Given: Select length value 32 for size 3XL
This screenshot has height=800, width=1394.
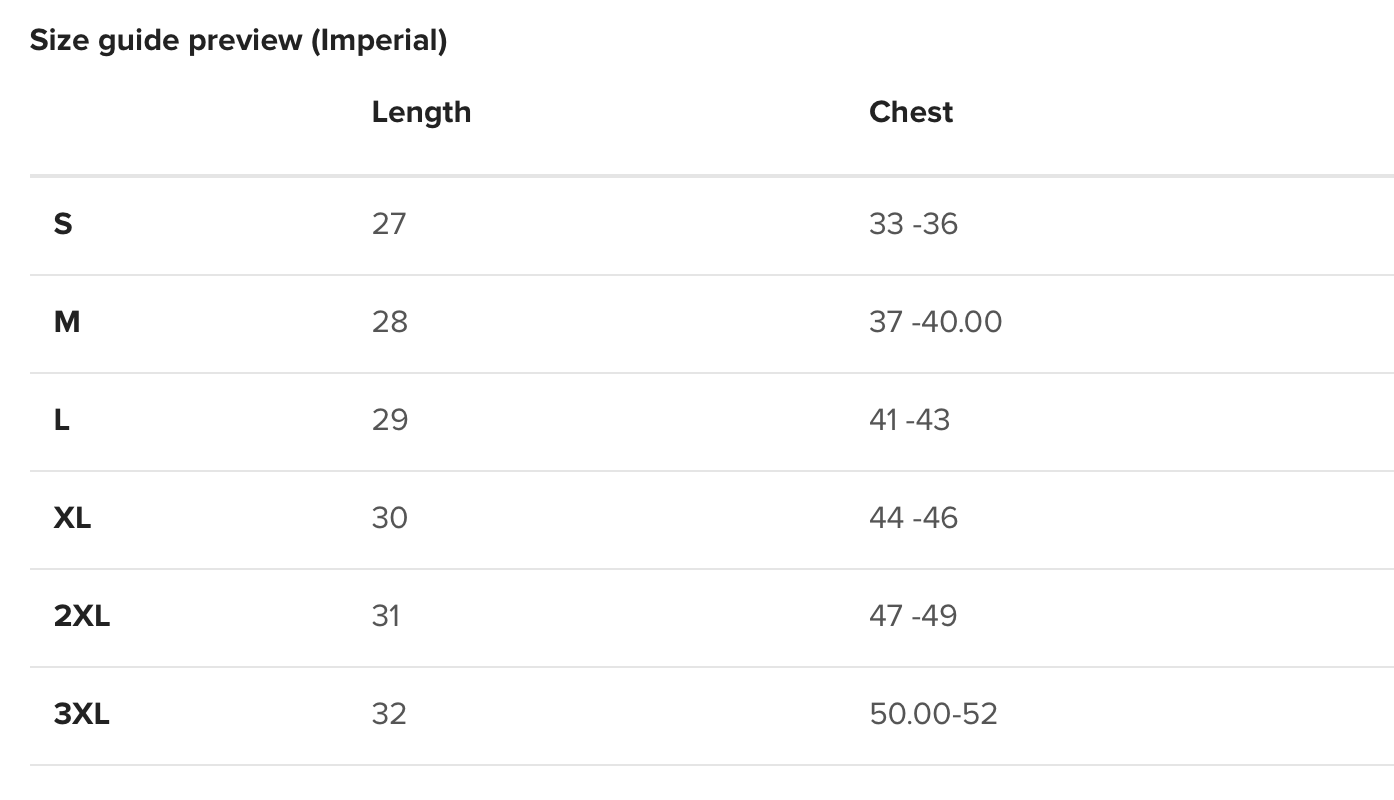Looking at the screenshot, I should [389, 714].
